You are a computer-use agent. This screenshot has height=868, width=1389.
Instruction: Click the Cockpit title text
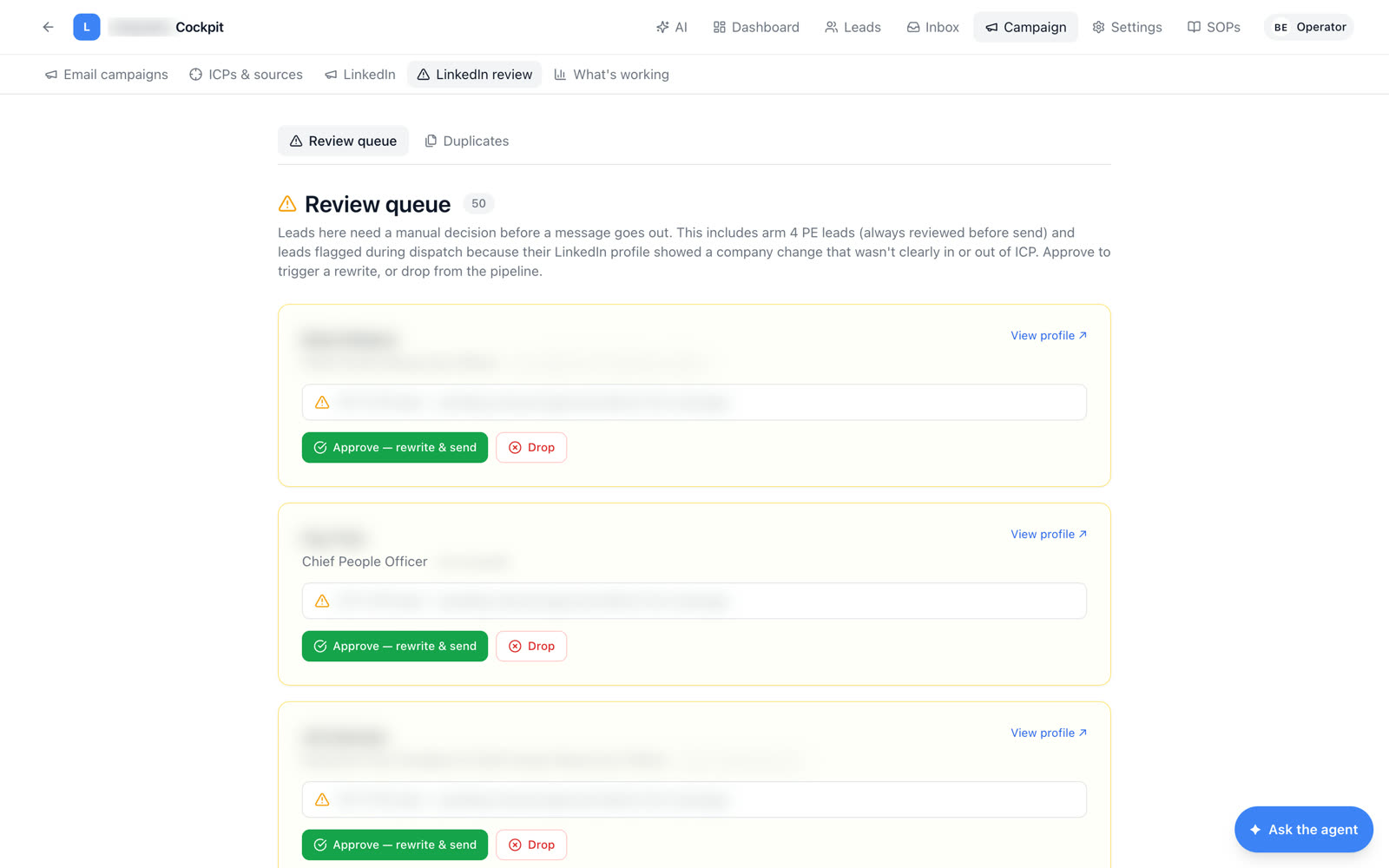200,27
